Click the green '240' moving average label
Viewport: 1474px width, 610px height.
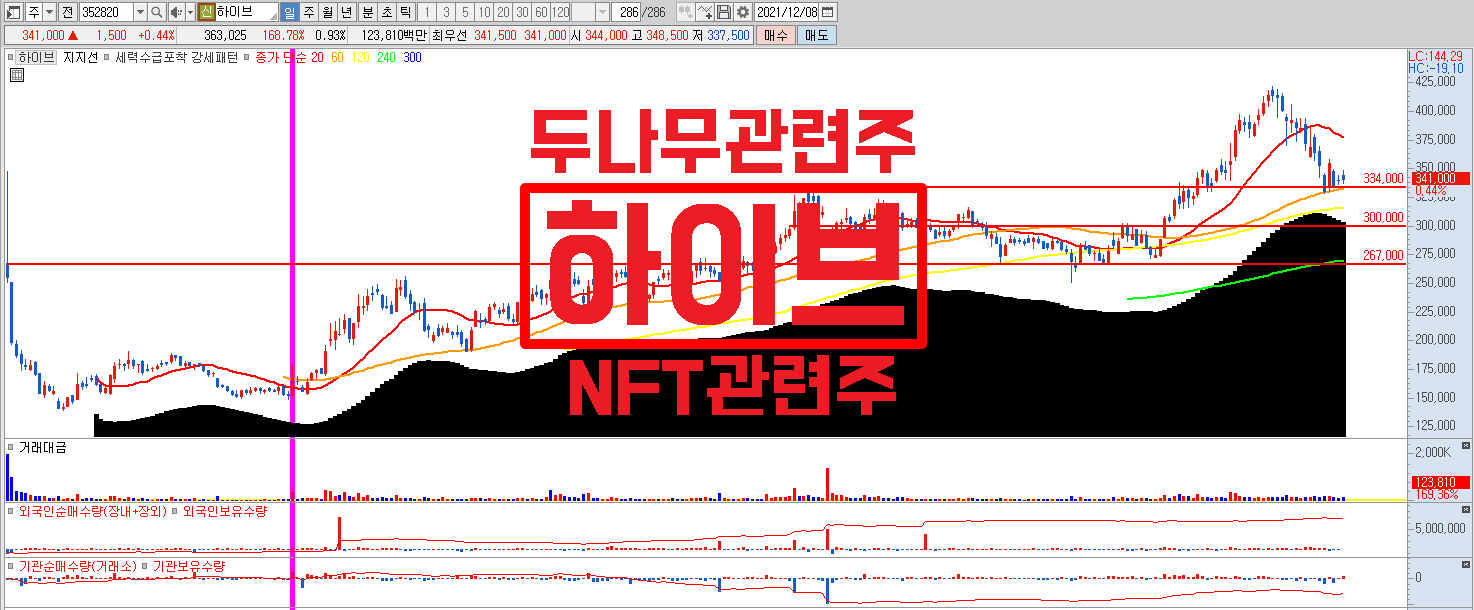click(x=386, y=58)
